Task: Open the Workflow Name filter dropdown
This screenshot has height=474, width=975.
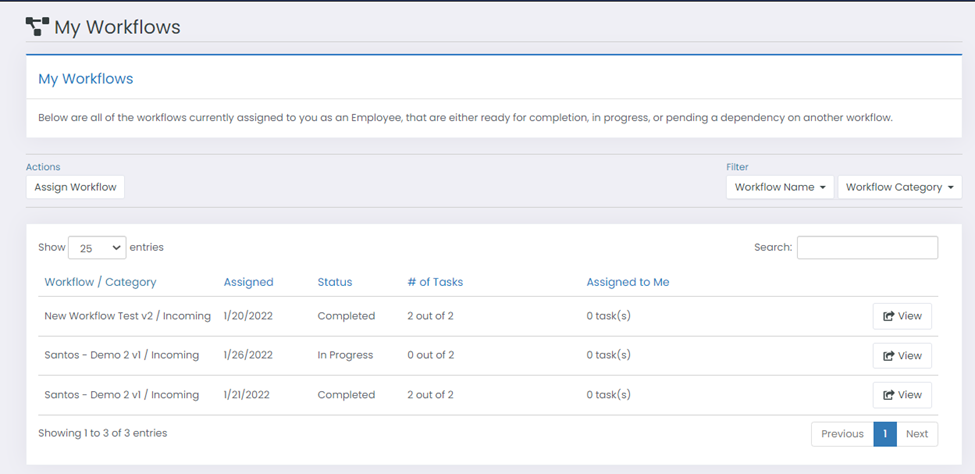Action: (780, 187)
